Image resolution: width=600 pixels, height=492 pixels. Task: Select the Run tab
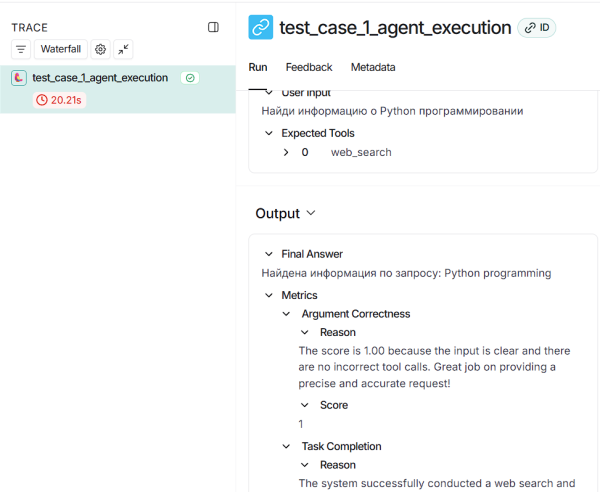(257, 67)
